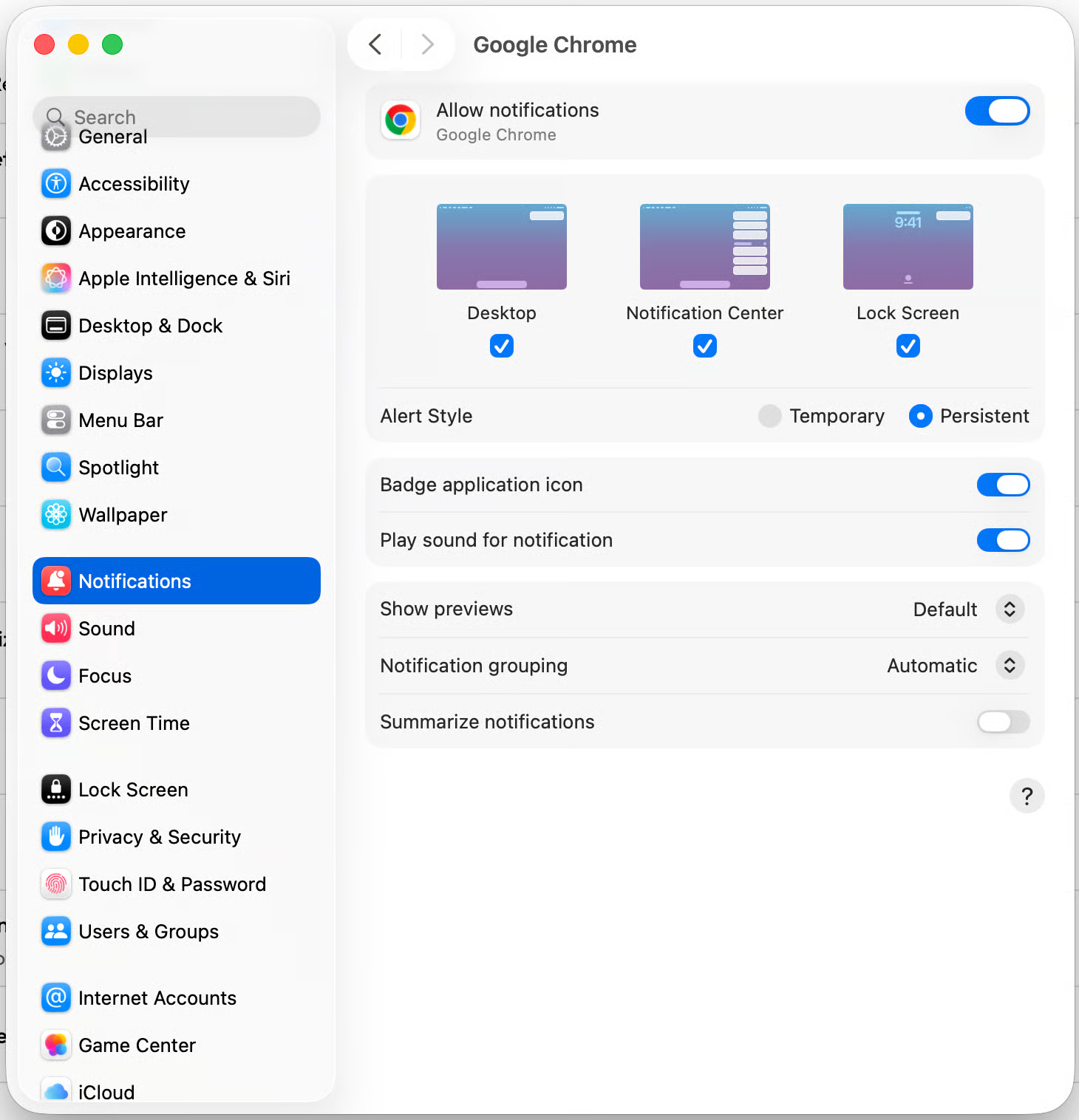Open the Touch ID fingerprint icon

point(56,884)
